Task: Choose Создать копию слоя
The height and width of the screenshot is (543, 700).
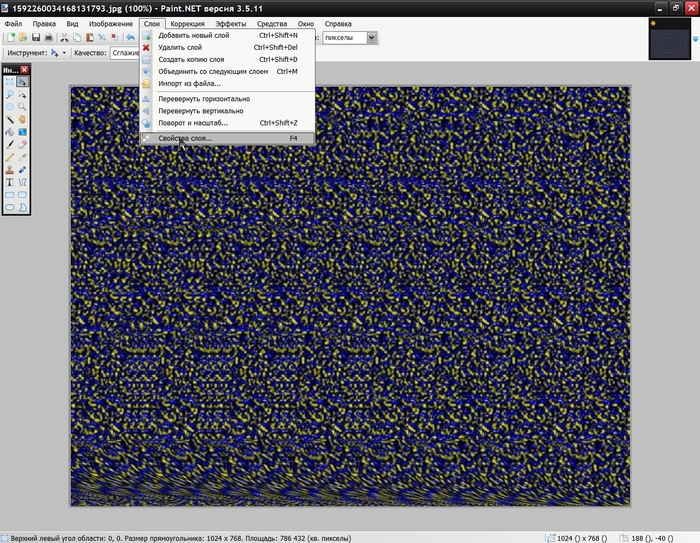Action: point(227,59)
